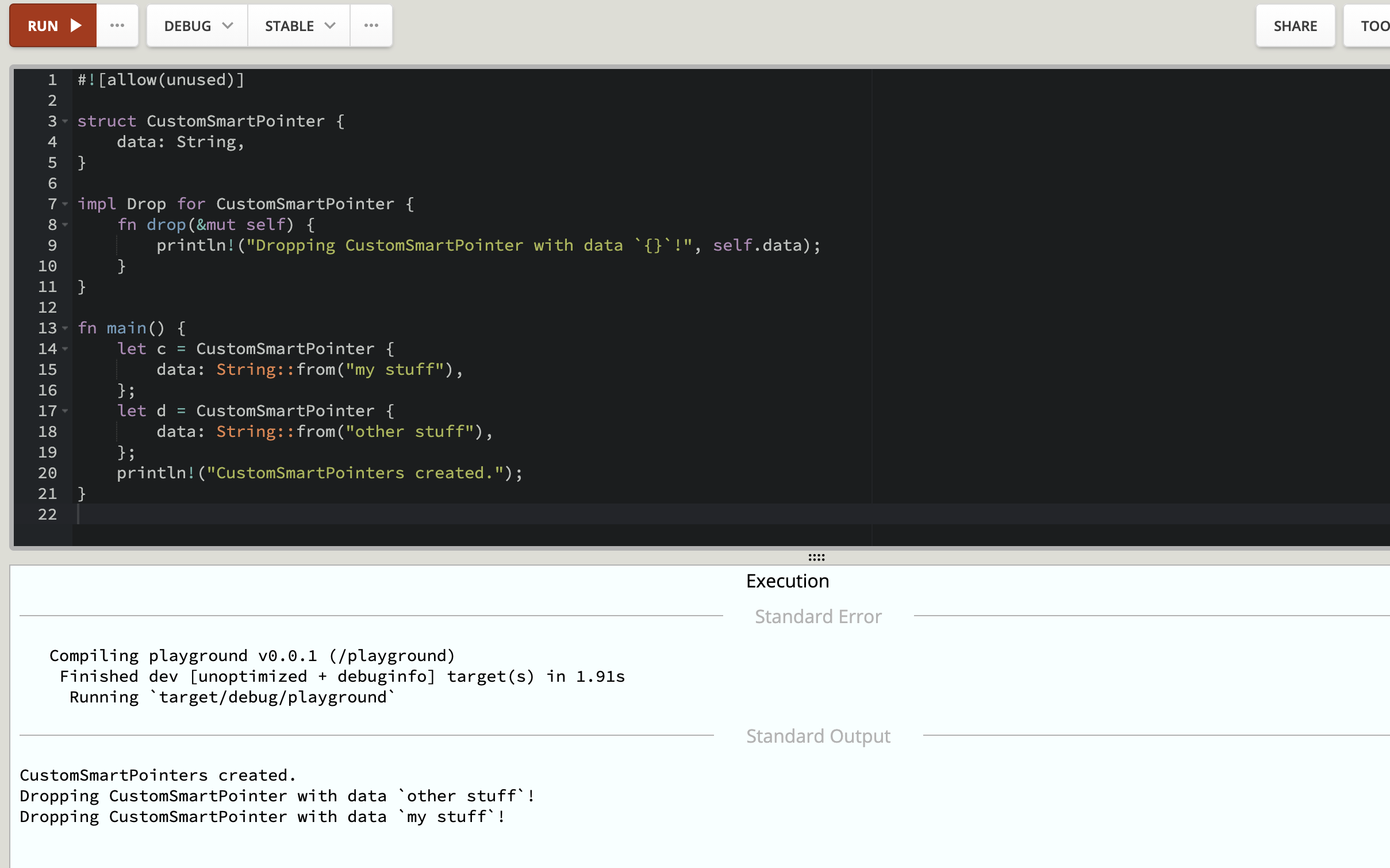Open the DEBUG mode dropdown
This screenshot has width=1390, height=868.
pyautogui.click(x=197, y=26)
